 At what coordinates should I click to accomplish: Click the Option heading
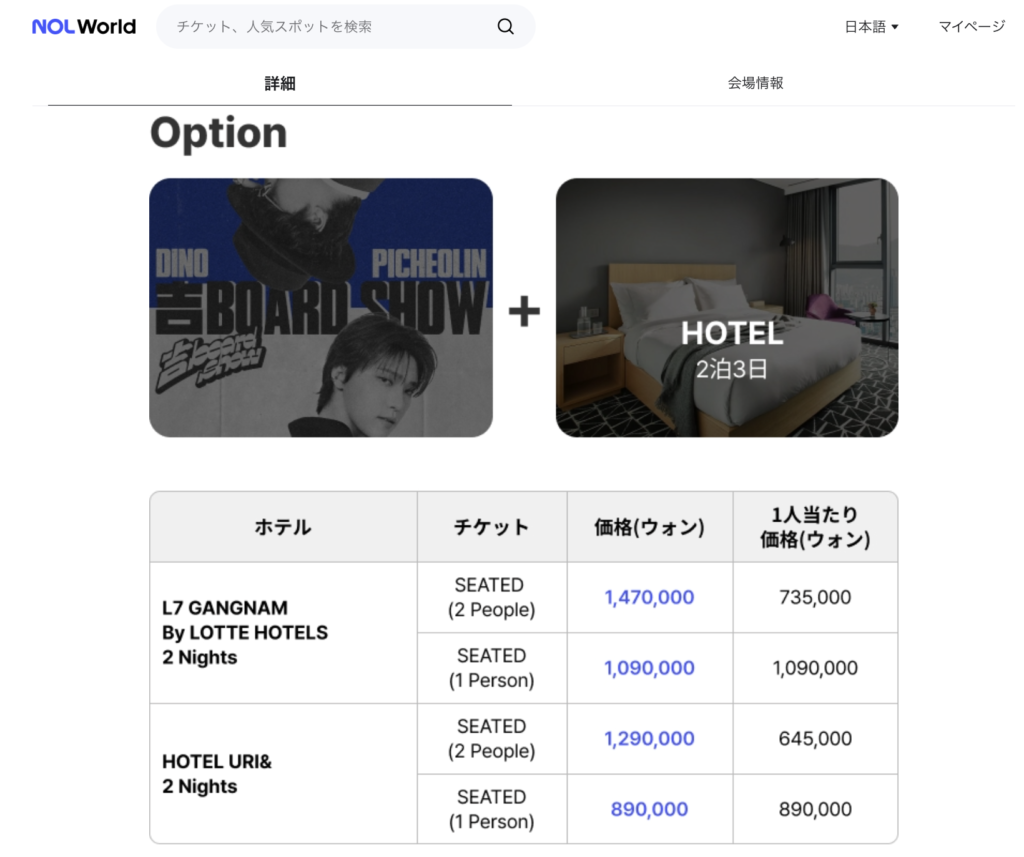point(219,133)
